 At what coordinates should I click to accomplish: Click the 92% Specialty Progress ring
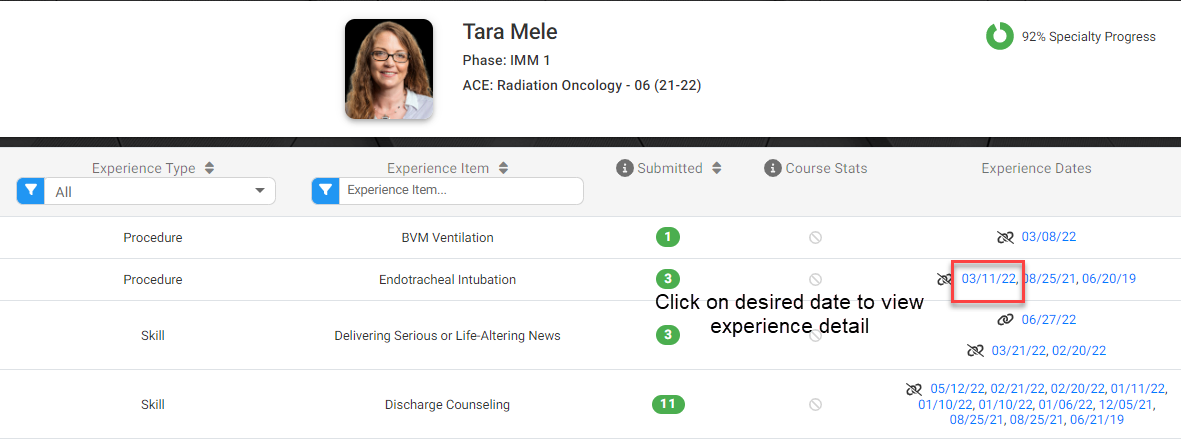pos(1000,36)
